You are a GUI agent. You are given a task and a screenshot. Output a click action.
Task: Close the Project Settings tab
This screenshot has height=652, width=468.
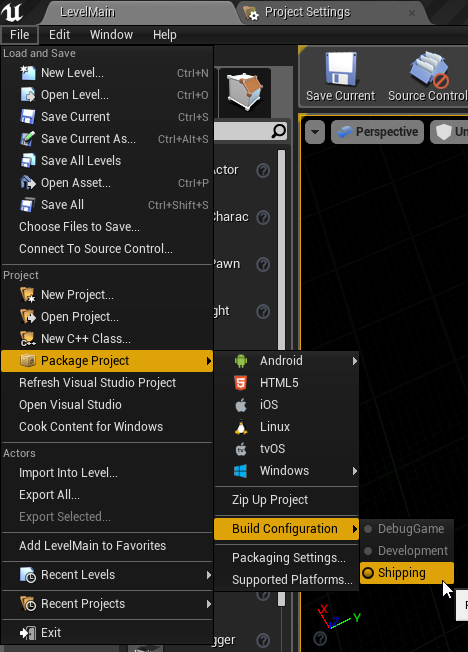412,13
